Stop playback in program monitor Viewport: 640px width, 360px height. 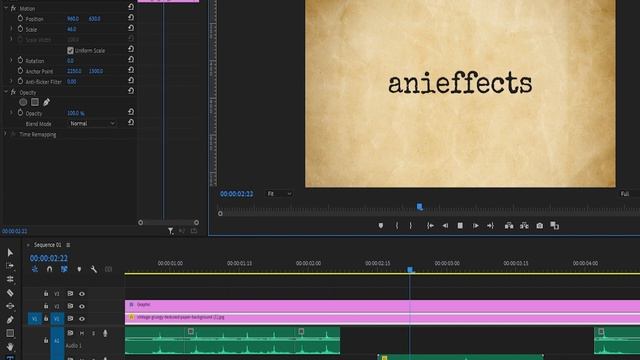click(460, 225)
